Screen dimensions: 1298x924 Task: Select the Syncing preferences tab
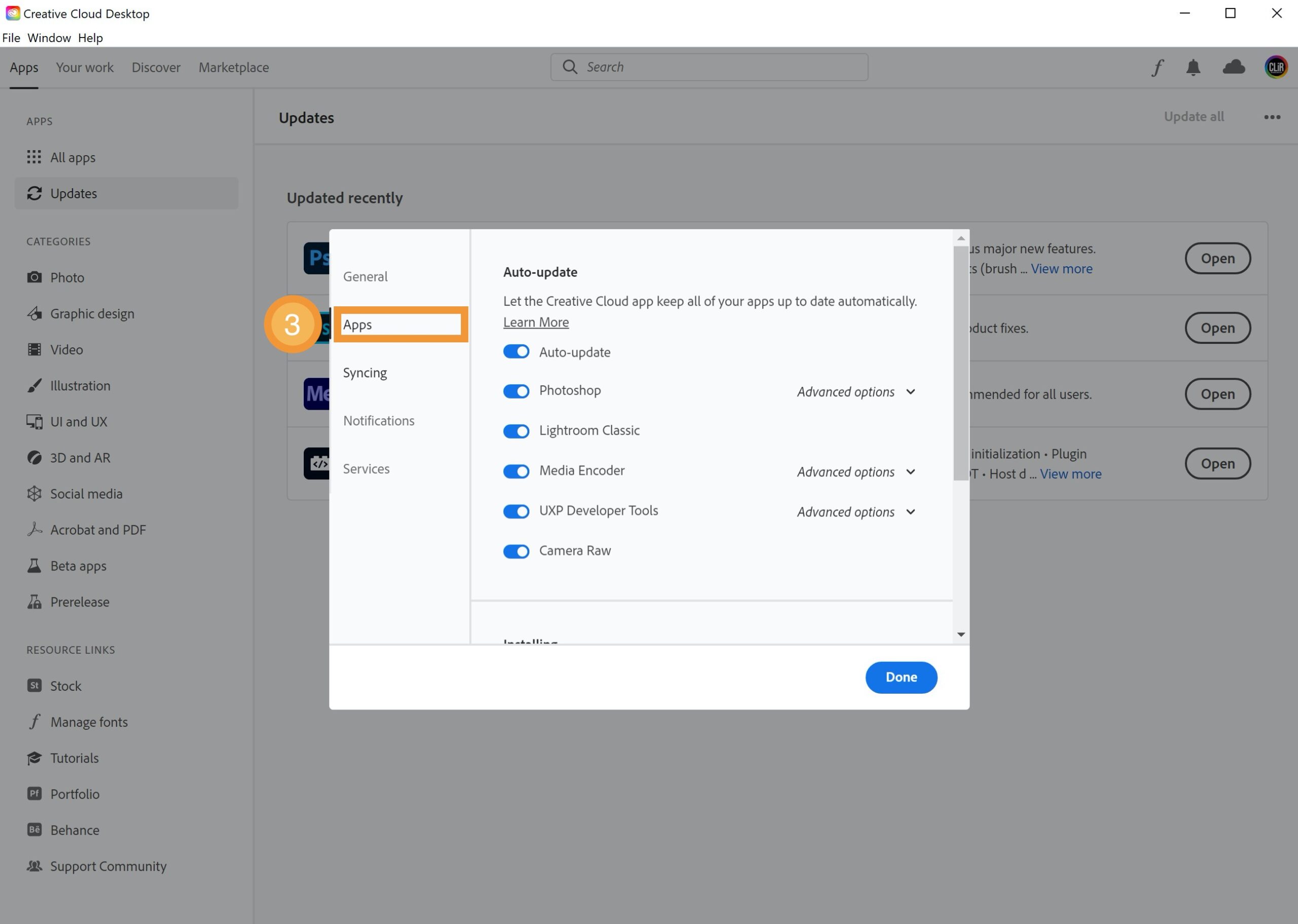pos(365,373)
